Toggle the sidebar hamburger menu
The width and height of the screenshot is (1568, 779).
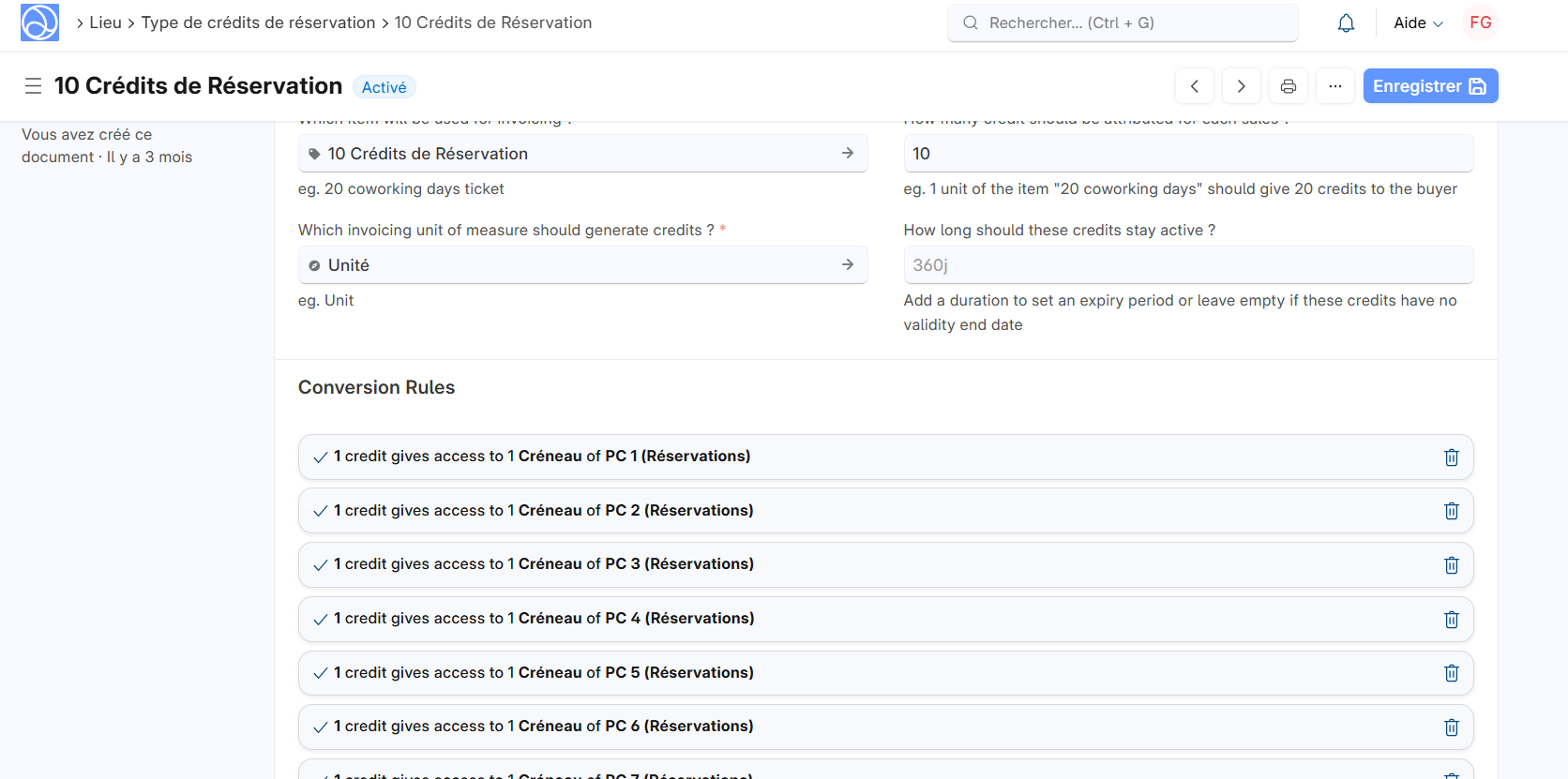pyautogui.click(x=33, y=86)
